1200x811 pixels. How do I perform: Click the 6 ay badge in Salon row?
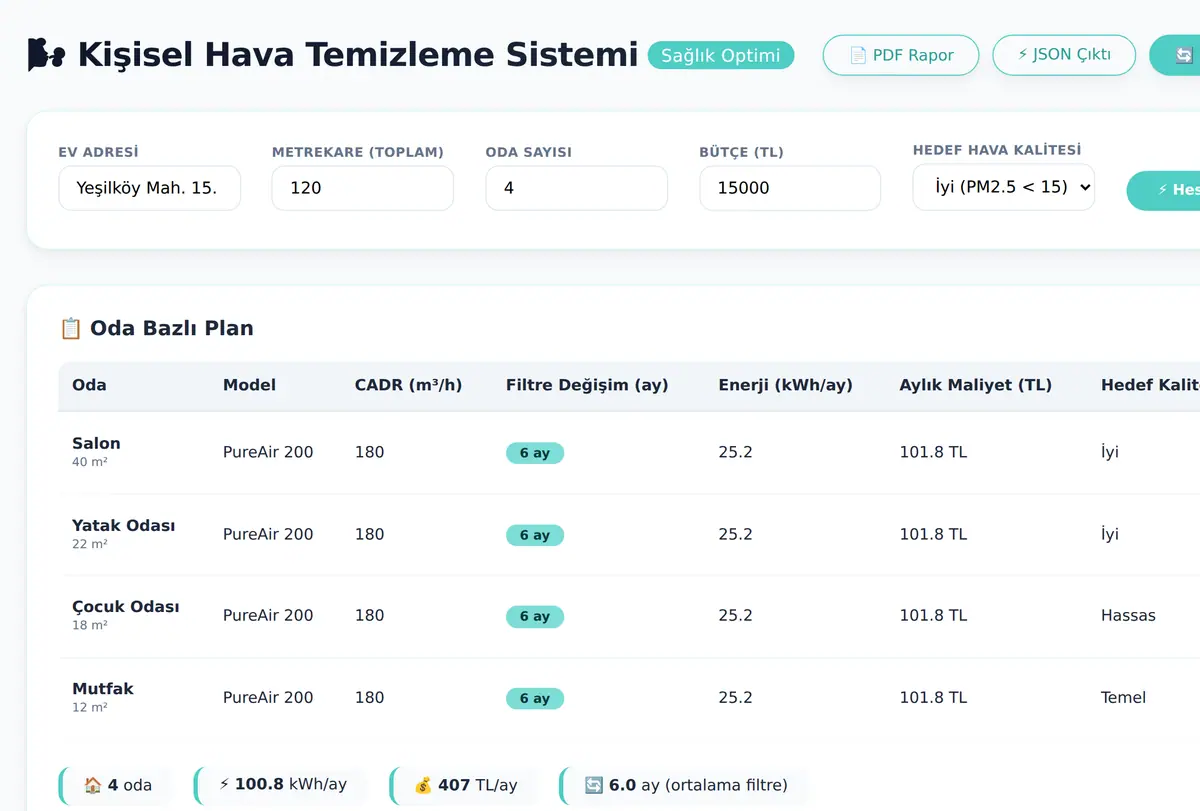pos(535,453)
